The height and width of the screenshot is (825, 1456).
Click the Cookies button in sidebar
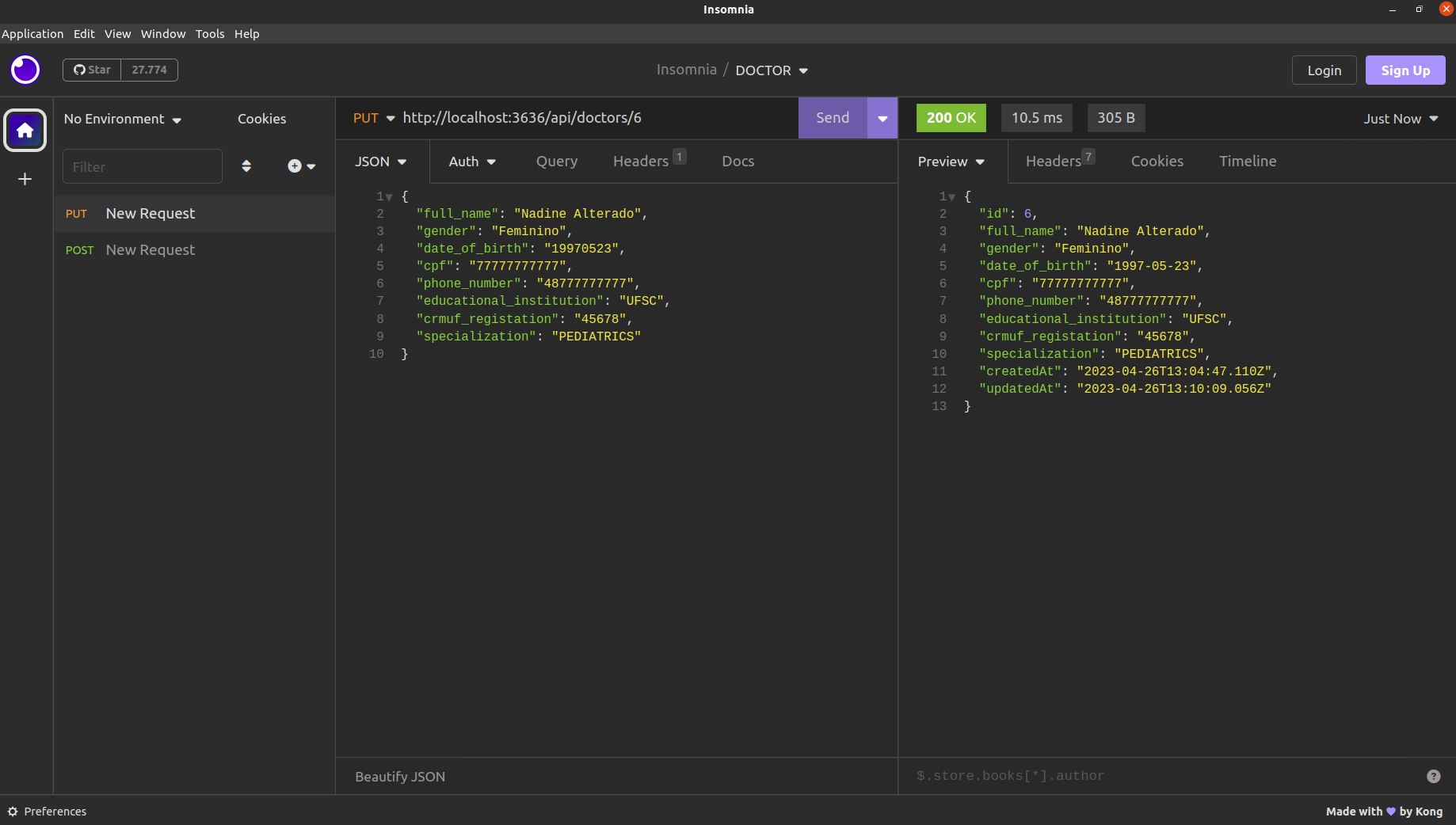[261, 119]
